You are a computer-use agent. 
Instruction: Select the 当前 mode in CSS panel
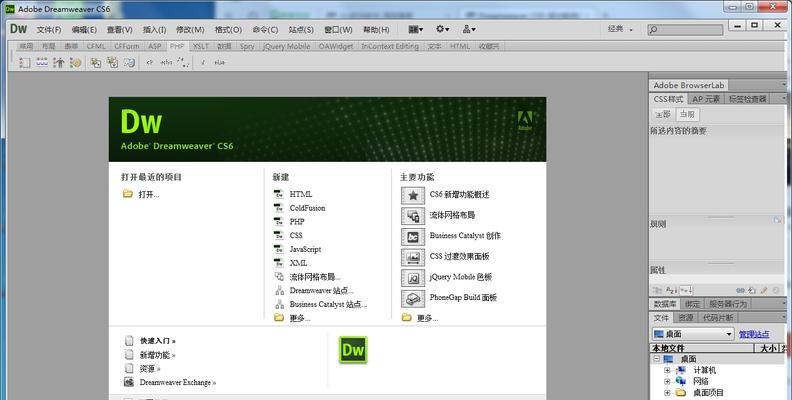[687, 114]
